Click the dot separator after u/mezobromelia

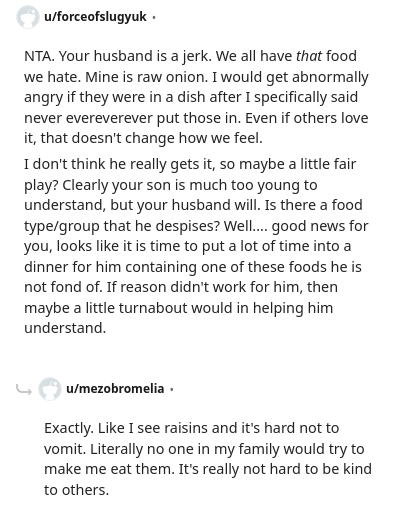point(171,389)
